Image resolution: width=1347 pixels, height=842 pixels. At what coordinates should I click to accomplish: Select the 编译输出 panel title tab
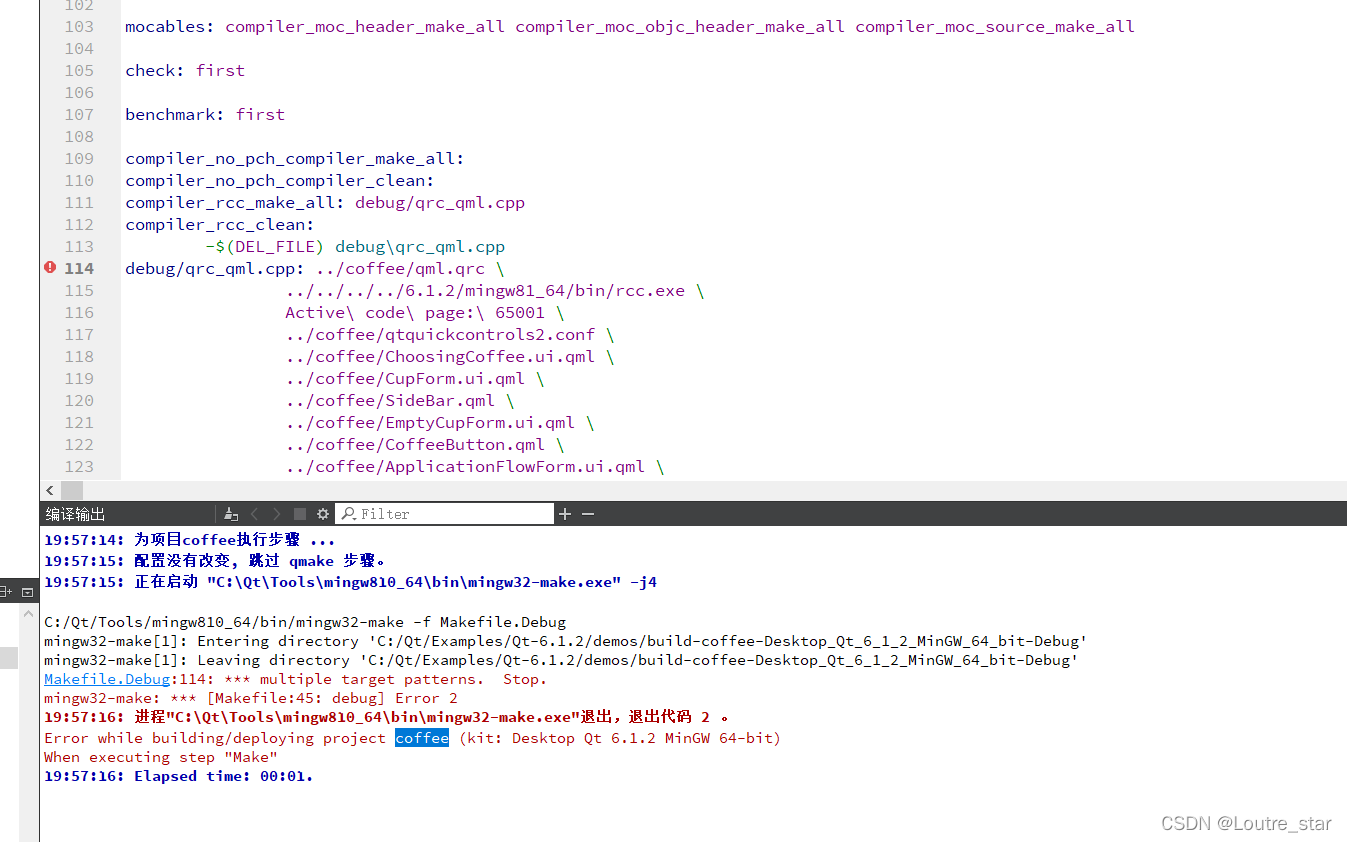coord(74,513)
